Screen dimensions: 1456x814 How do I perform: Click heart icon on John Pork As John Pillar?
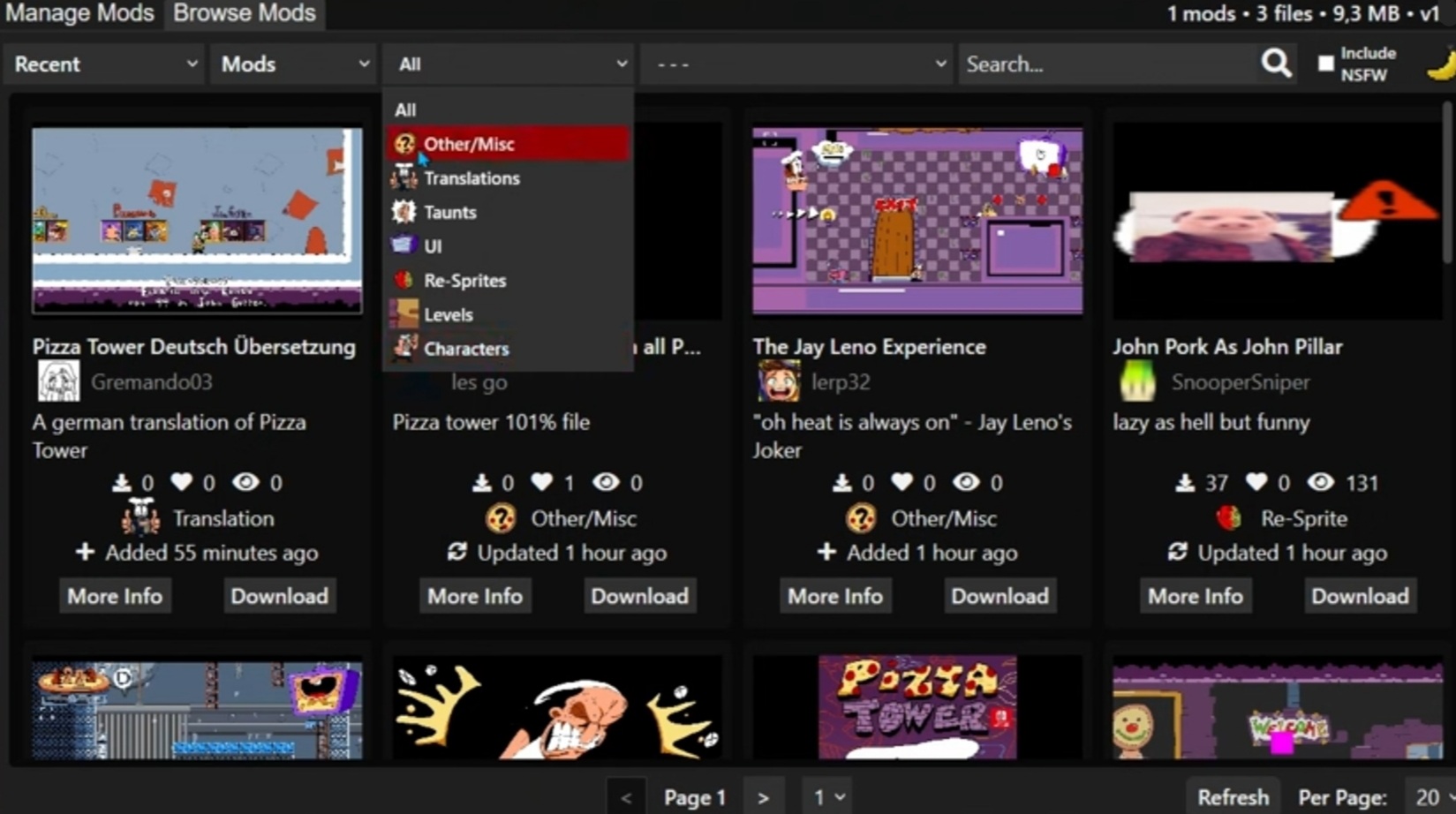click(1256, 482)
